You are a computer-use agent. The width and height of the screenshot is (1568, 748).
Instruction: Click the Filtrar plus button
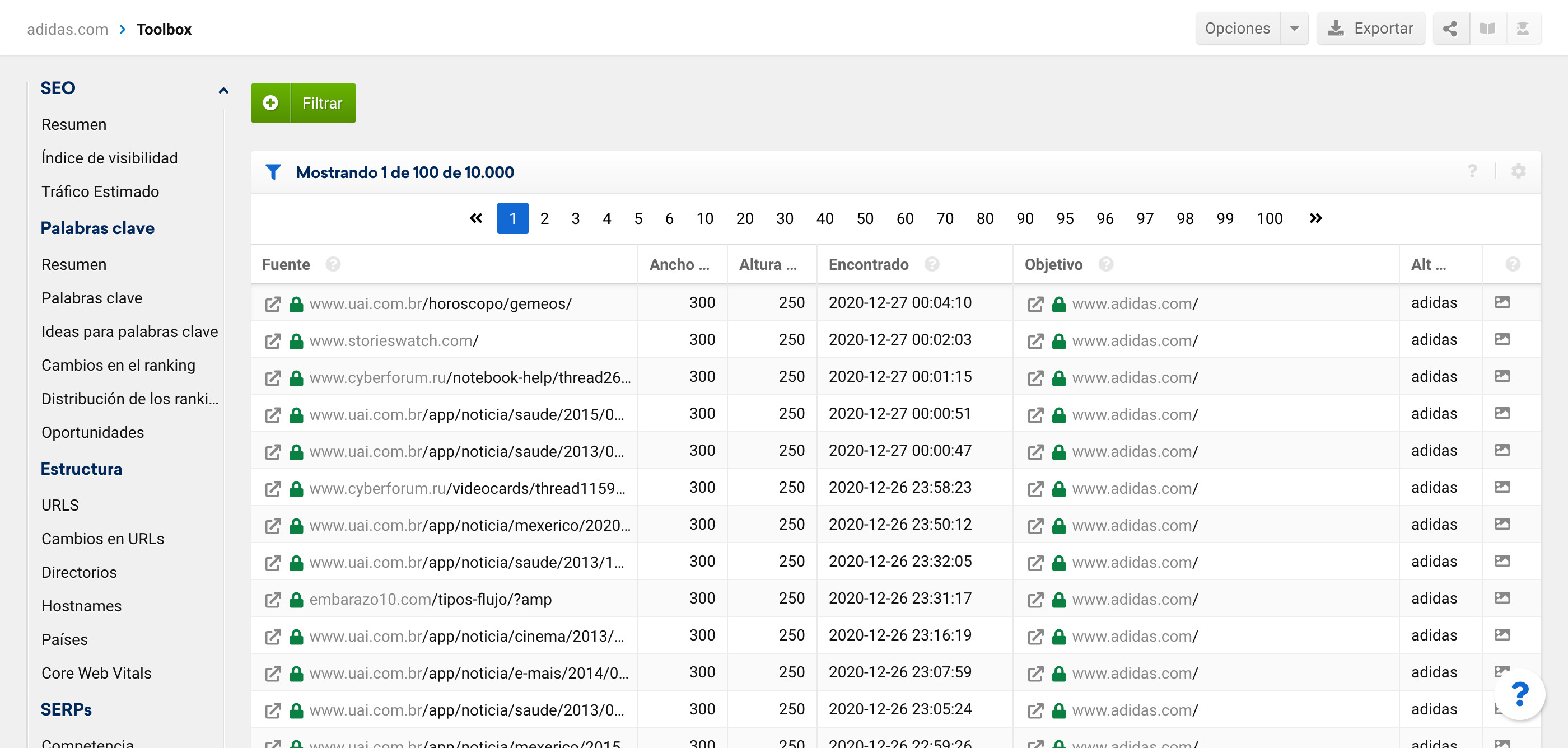click(x=271, y=103)
